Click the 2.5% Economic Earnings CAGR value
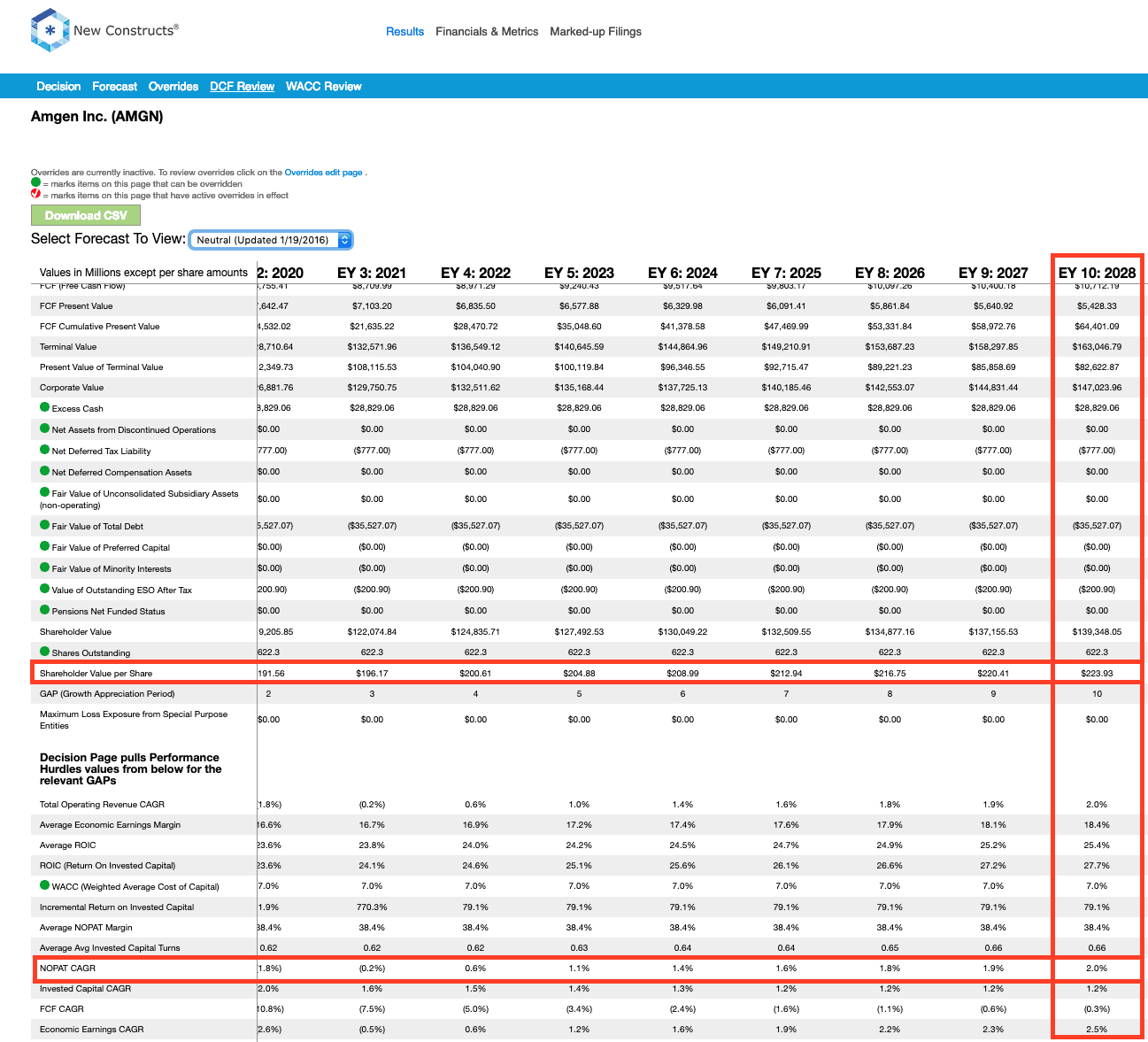This screenshot has width=1148, height=1042. (x=1097, y=1029)
